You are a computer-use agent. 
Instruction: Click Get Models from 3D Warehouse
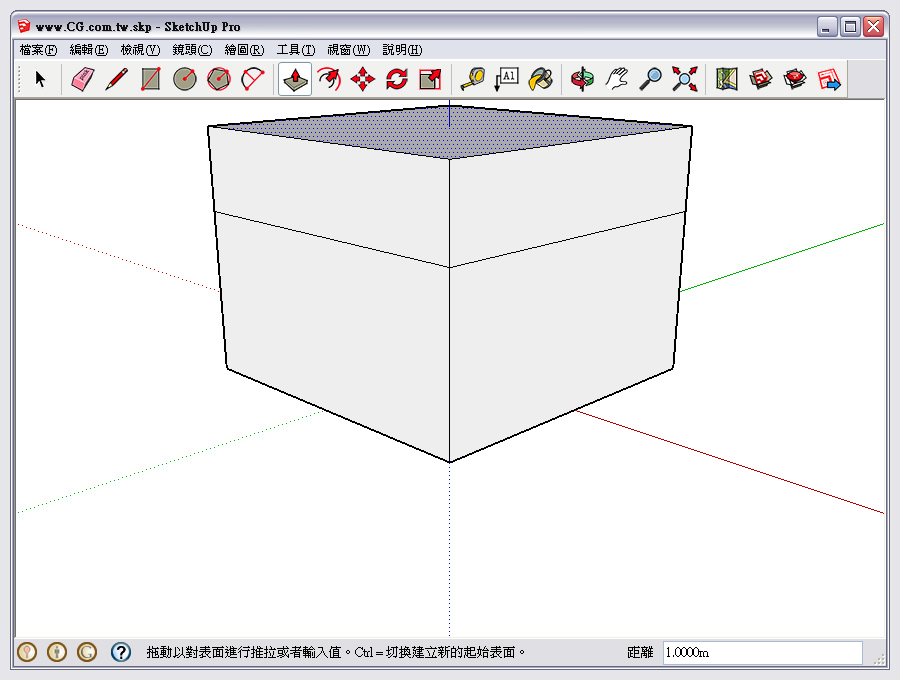[x=761, y=79]
